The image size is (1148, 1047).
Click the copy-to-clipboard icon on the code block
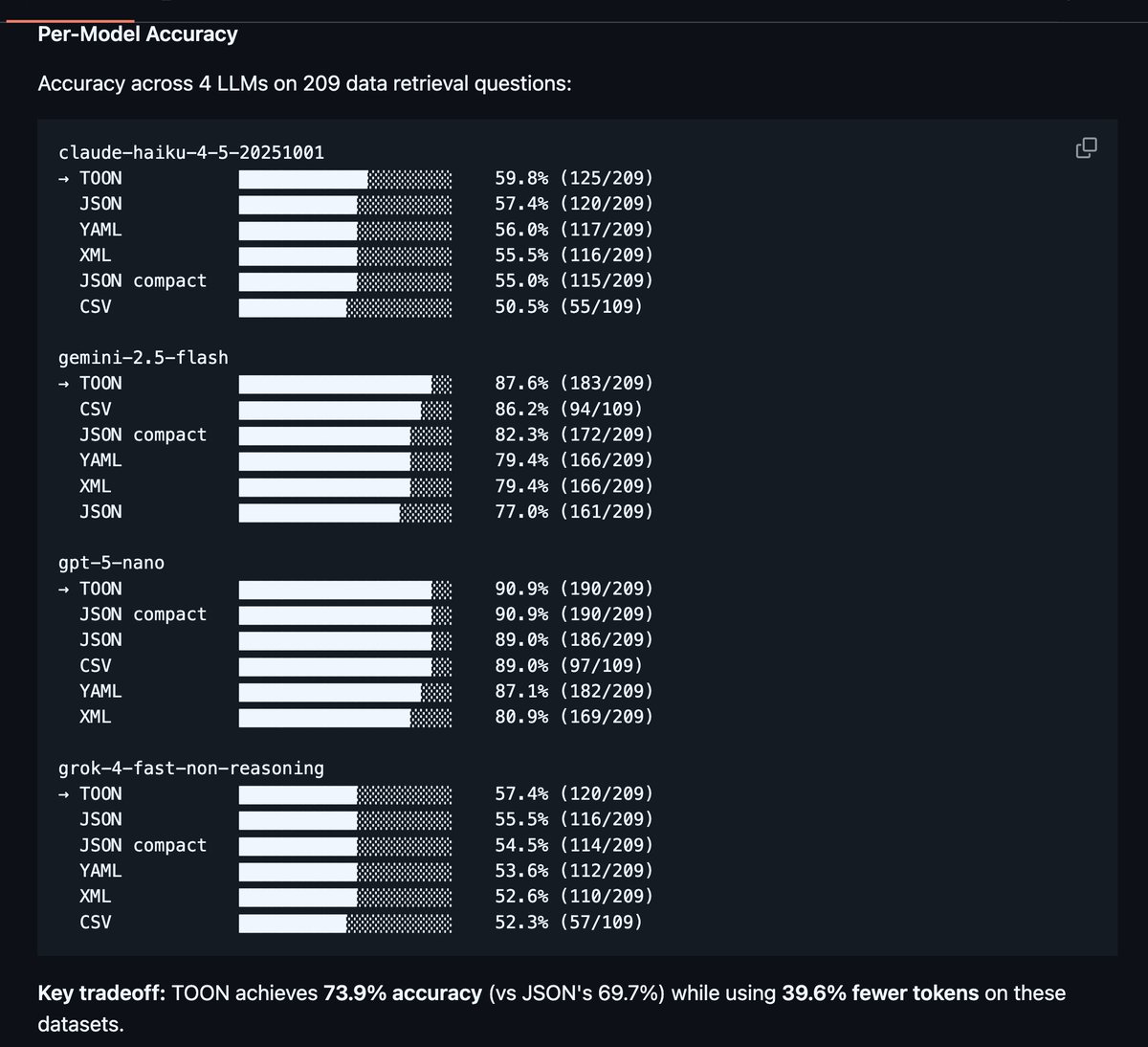pos(1086,147)
